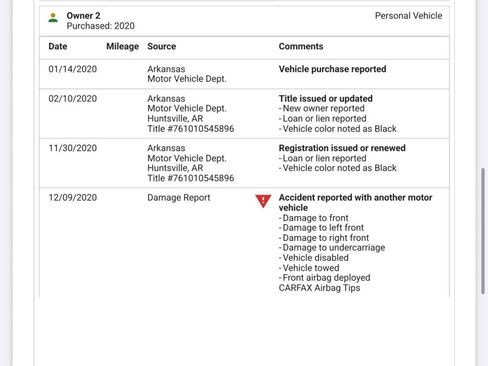Select the Date column header
The height and width of the screenshot is (366, 488).
(58, 46)
